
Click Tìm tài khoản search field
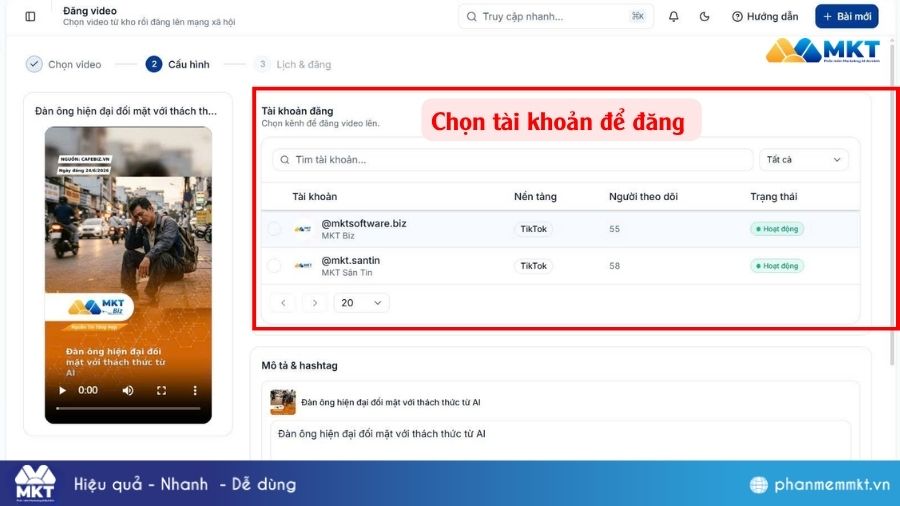coord(513,159)
